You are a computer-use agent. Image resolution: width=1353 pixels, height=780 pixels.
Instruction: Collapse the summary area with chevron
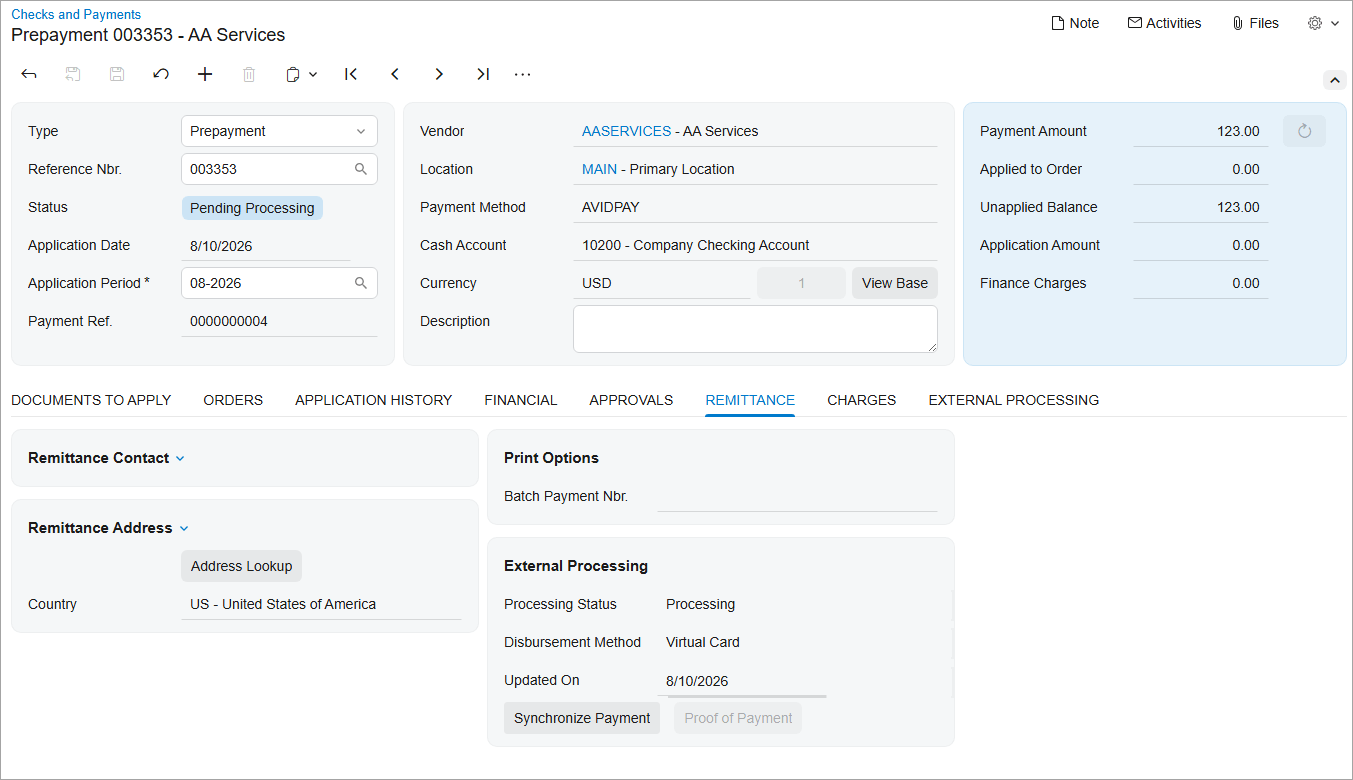click(1334, 80)
